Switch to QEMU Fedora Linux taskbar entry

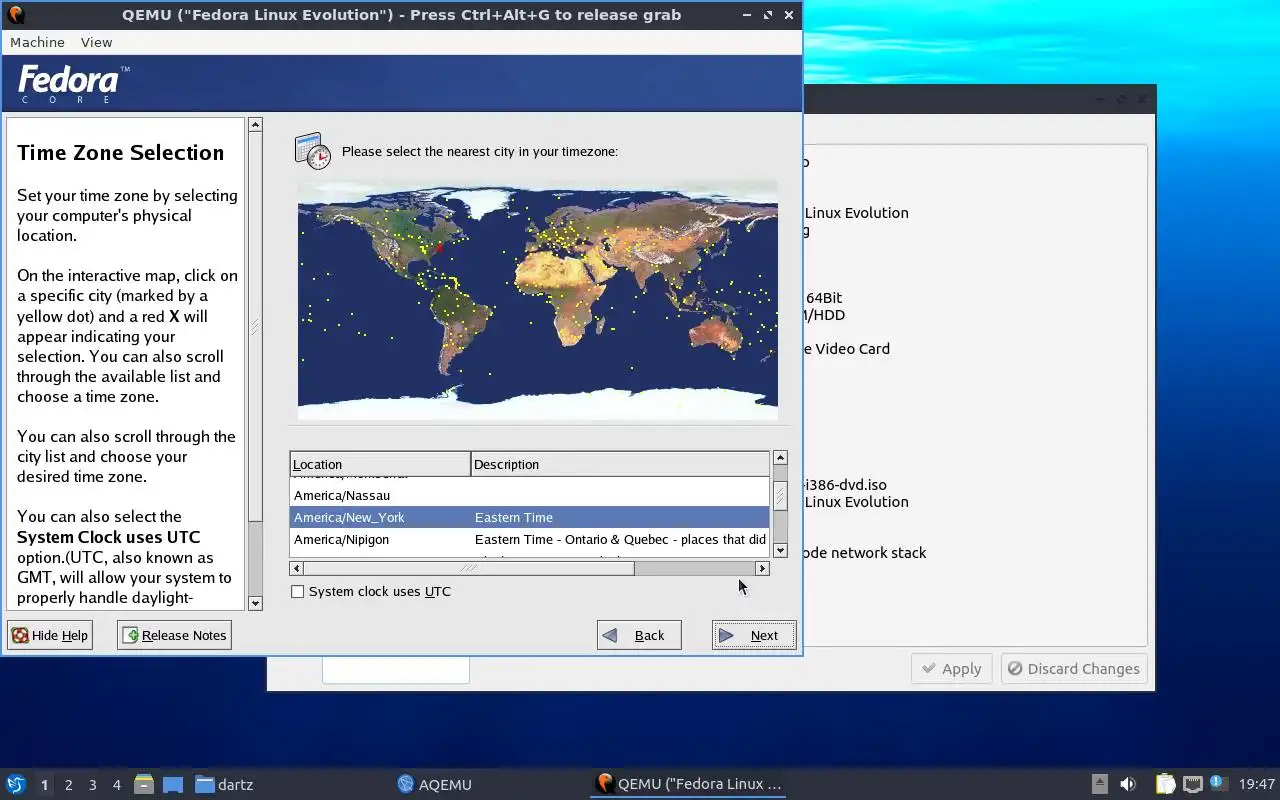tap(689, 784)
